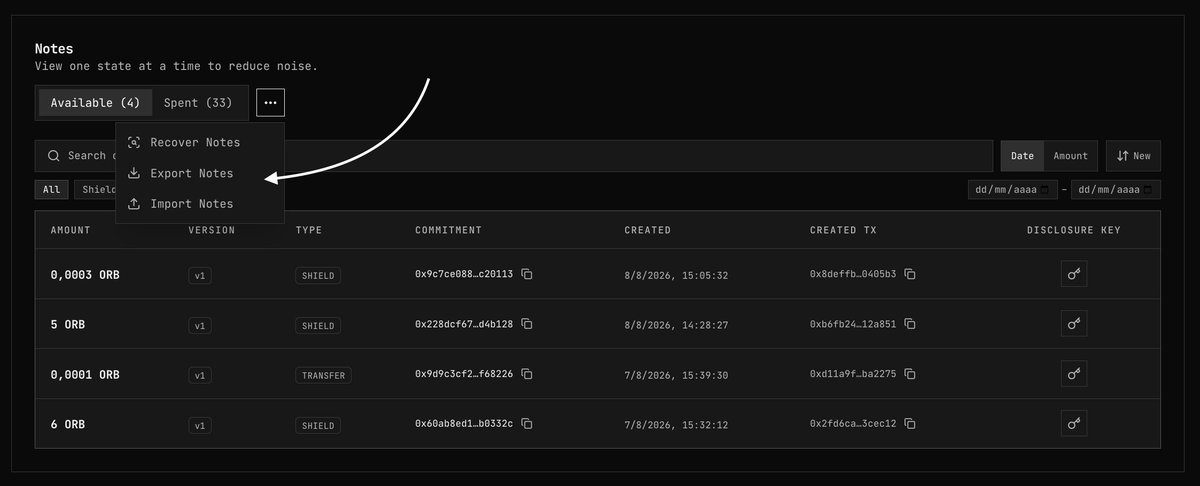The image size is (1200, 486).
Task: Copy created tx 0xb6fb24…12a851
Action: [910, 324]
